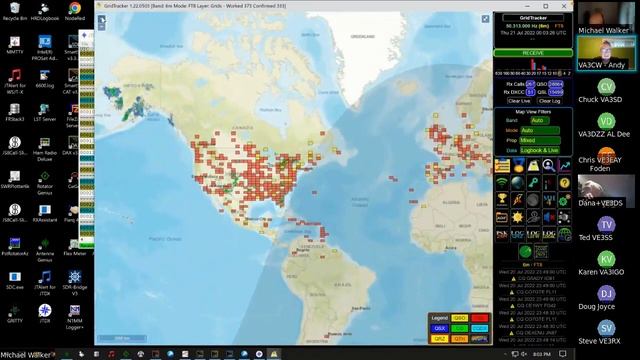Click the lightning bolt icon
Viewport: 640px width, 360px height.
518,200
